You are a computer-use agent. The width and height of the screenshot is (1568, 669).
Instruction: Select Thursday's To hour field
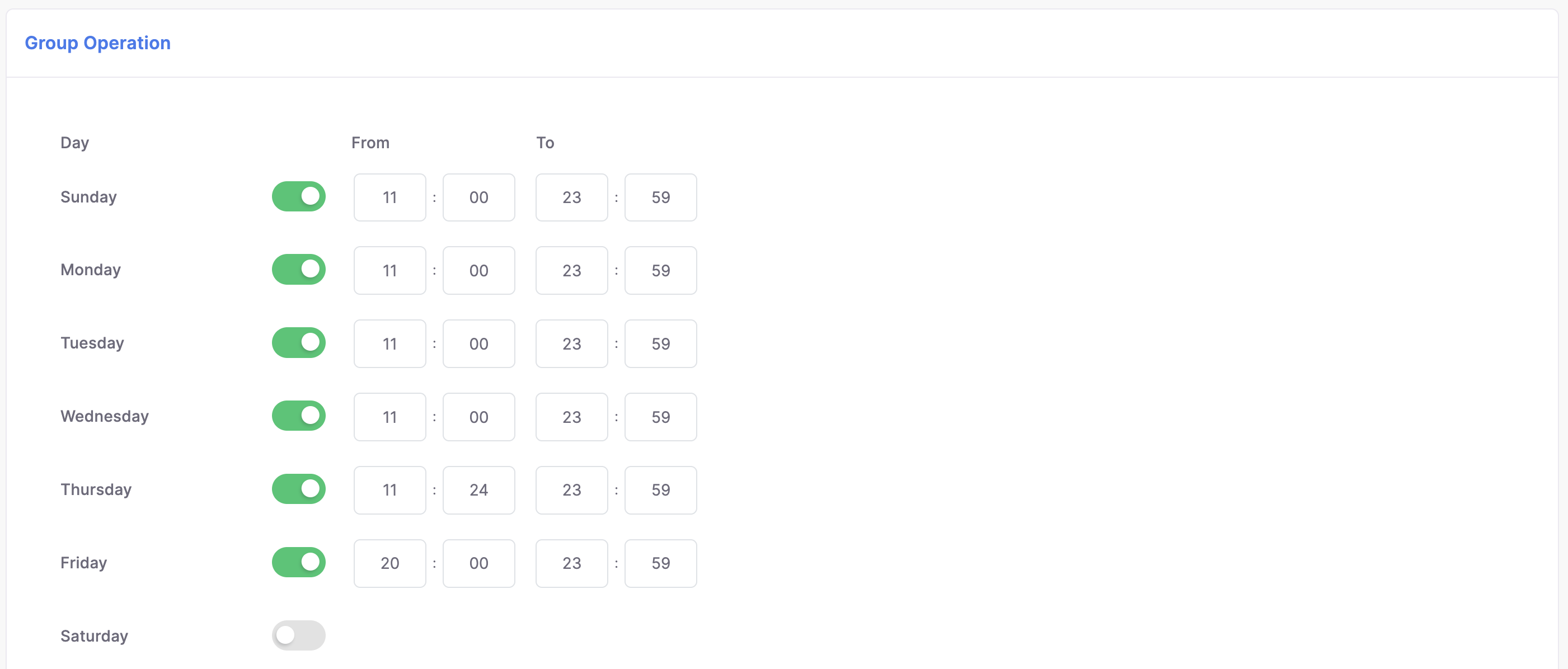tap(571, 490)
